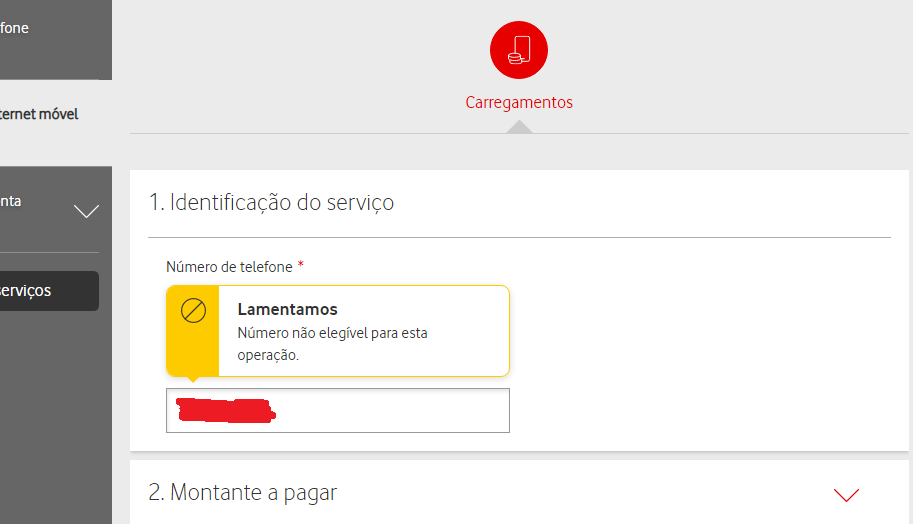Click the '1. Identificação do serviço' heading

pos(271,202)
